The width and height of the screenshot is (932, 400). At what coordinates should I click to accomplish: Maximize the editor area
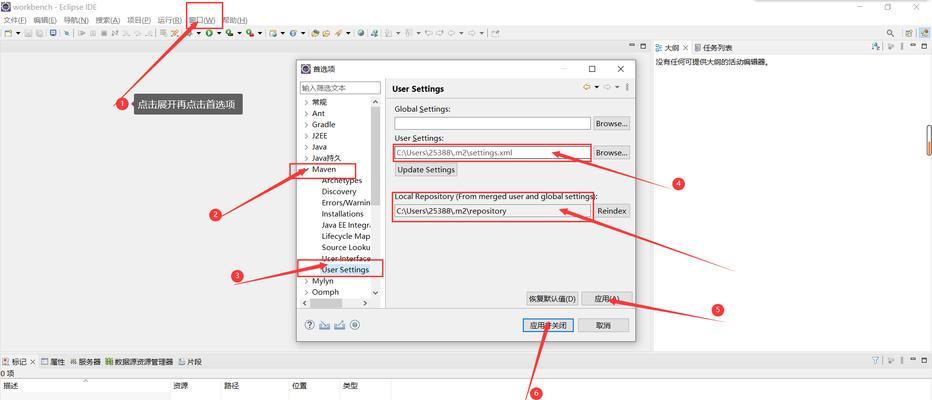coord(643,46)
